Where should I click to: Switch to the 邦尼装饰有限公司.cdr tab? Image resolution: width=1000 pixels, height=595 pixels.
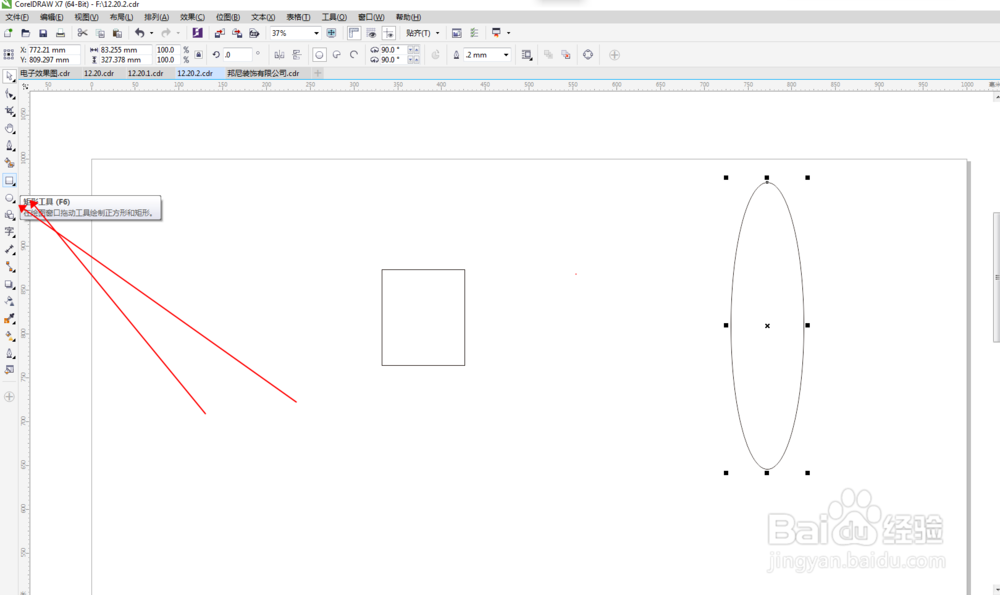263,73
